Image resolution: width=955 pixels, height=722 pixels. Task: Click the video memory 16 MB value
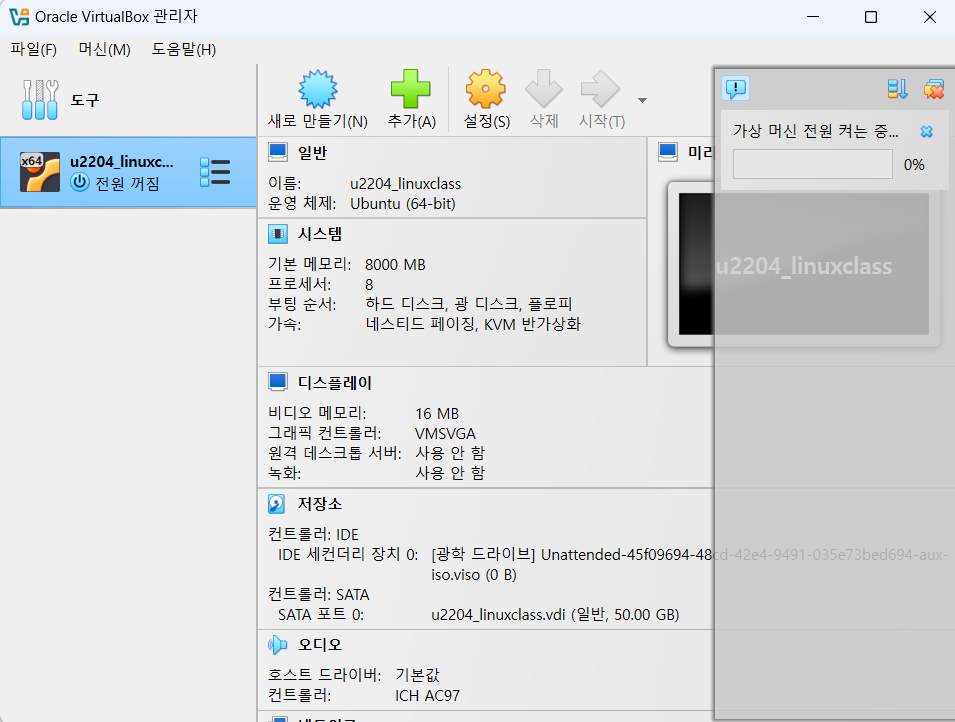point(437,414)
